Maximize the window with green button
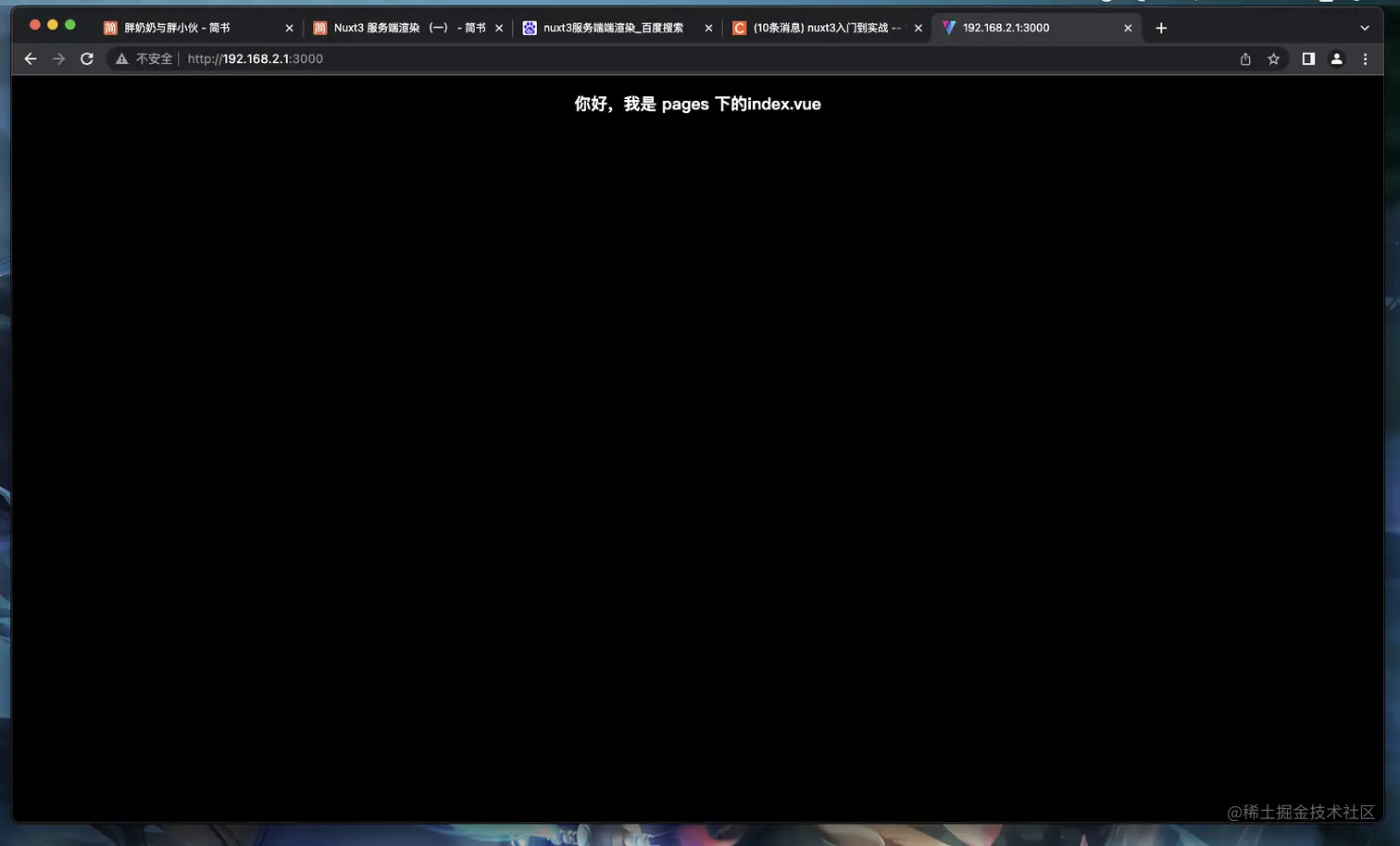 [69, 25]
